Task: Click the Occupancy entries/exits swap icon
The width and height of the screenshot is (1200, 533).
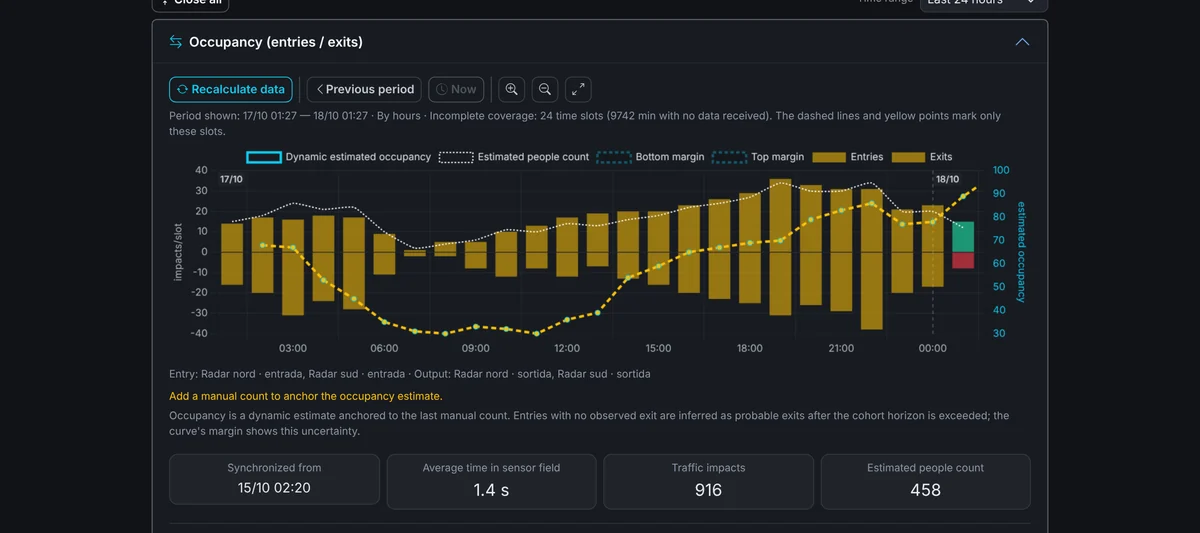Action: (176, 42)
